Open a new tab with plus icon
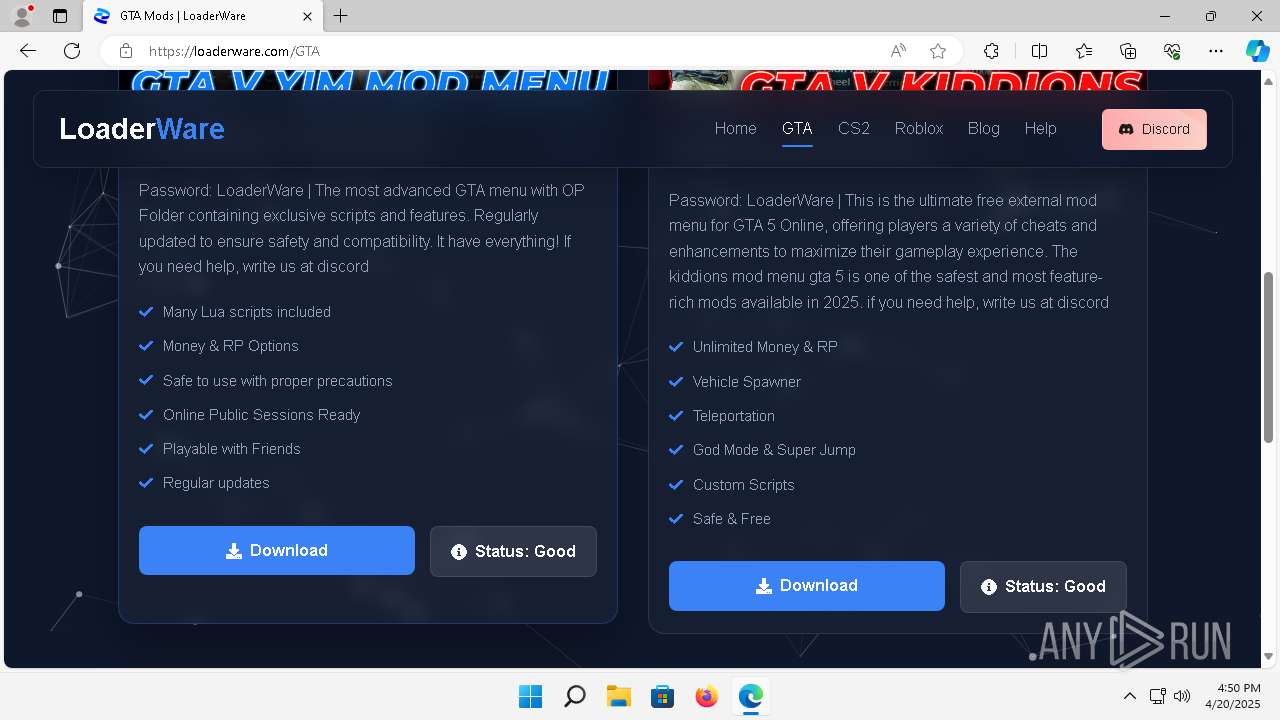1280x720 pixels. tap(341, 16)
